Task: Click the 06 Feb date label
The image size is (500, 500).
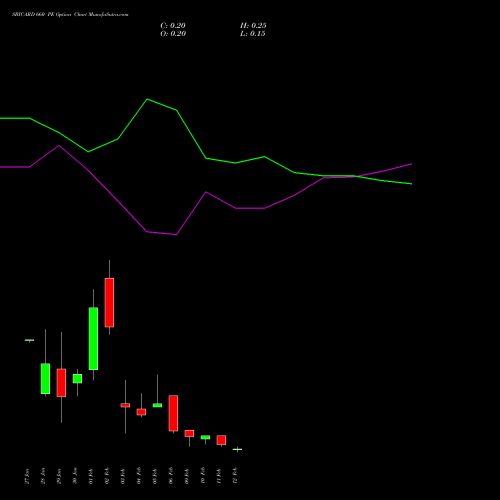Action: [171, 476]
